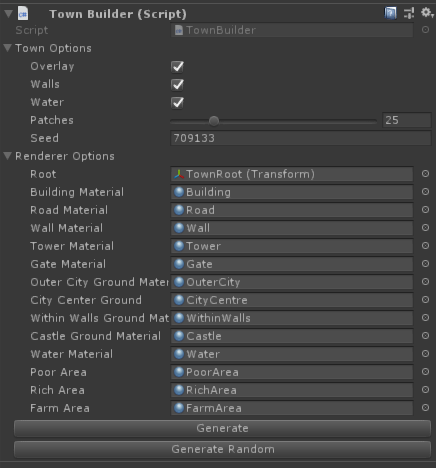
Task: Disable the Water checkbox
Action: [x=177, y=102]
